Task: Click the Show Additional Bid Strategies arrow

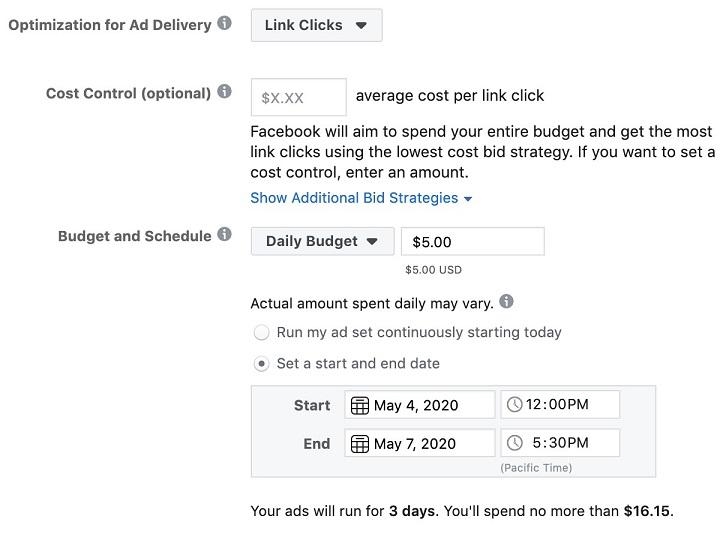Action: coord(468,199)
